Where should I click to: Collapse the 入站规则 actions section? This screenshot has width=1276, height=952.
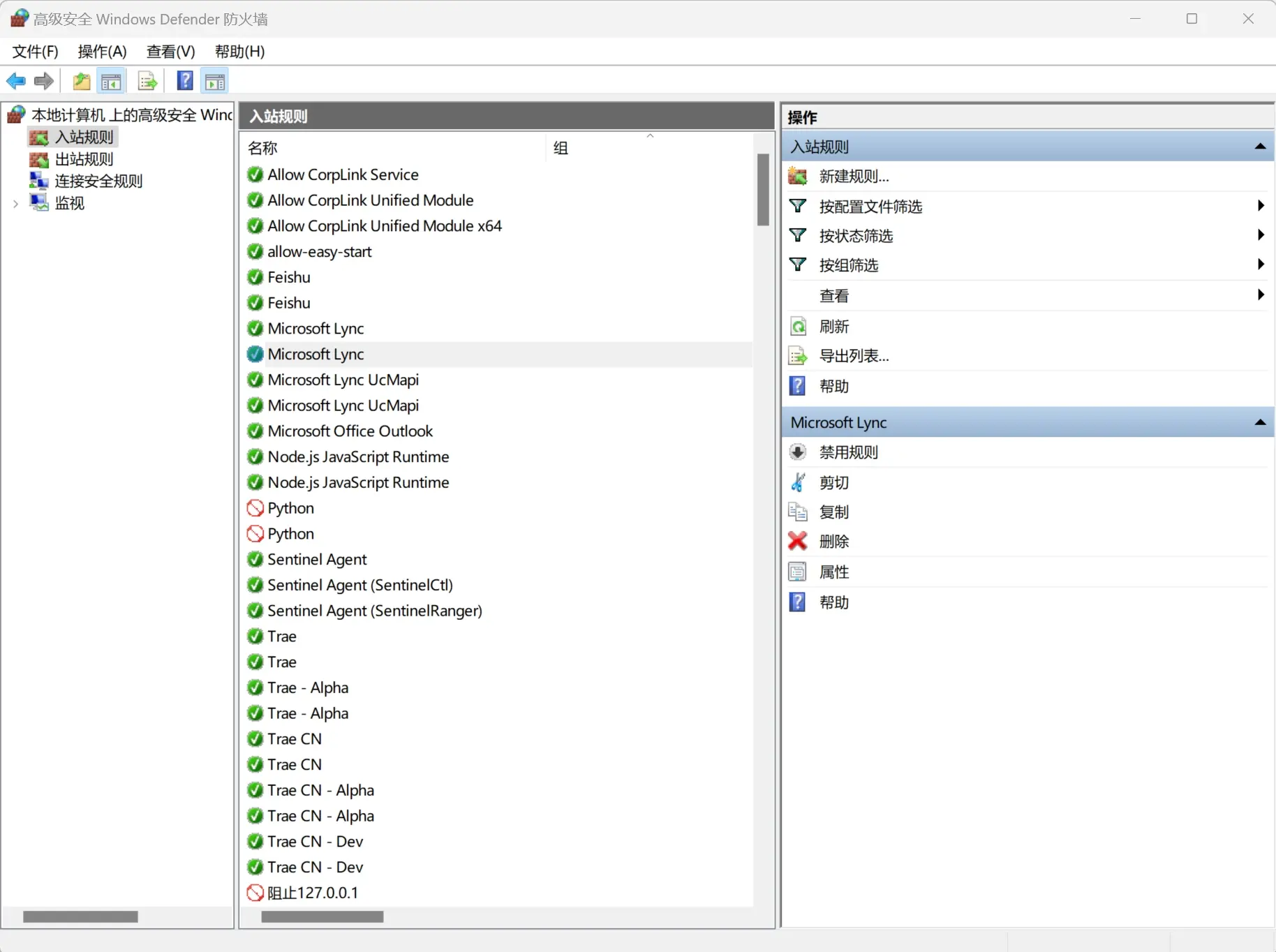click(x=1260, y=147)
